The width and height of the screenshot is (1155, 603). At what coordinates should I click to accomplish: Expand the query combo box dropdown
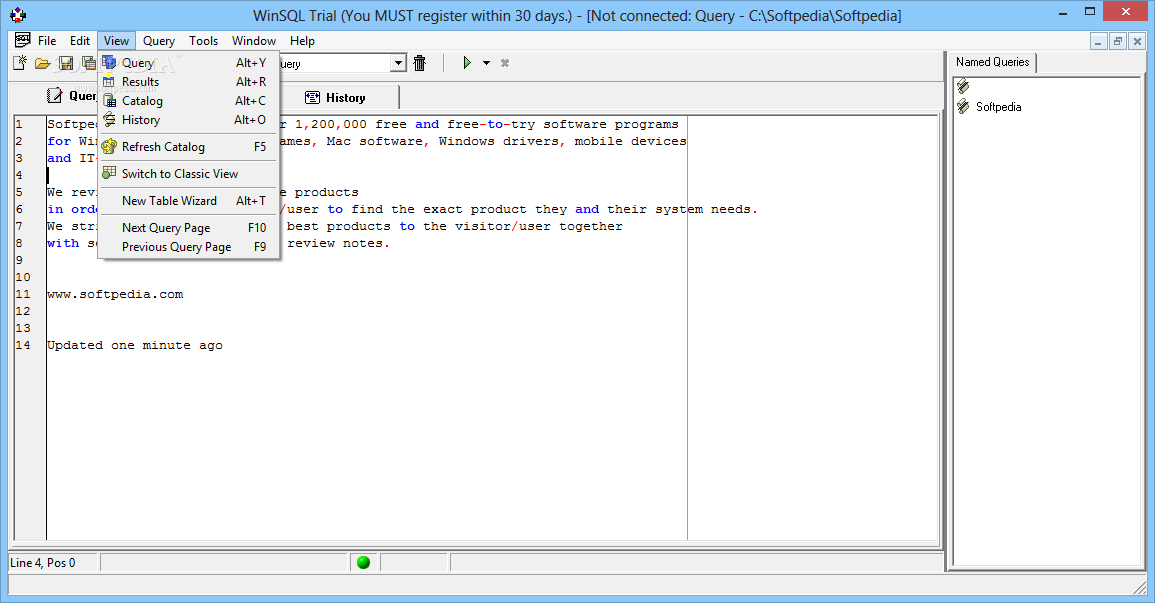399,63
